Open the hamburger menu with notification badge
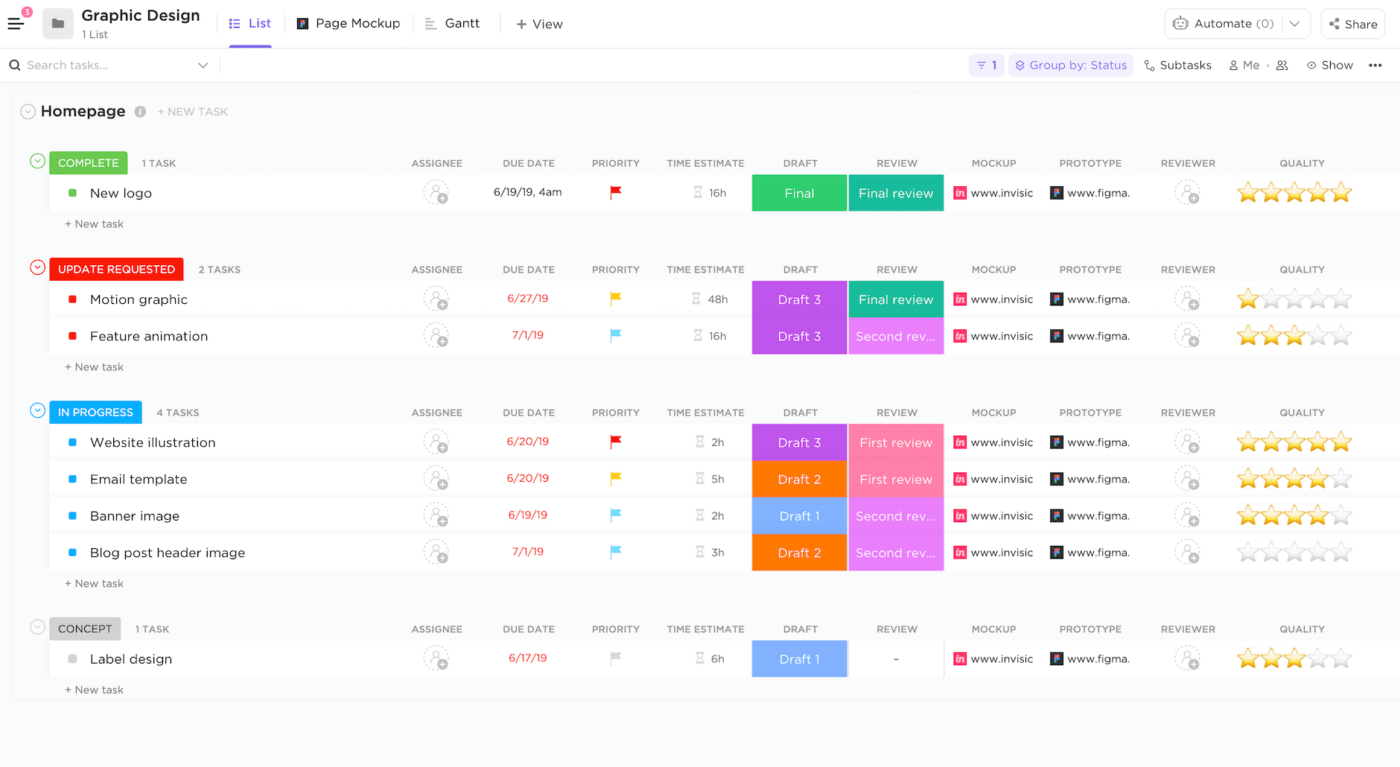Viewport: 1400px width, 767px height. (16, 23)
